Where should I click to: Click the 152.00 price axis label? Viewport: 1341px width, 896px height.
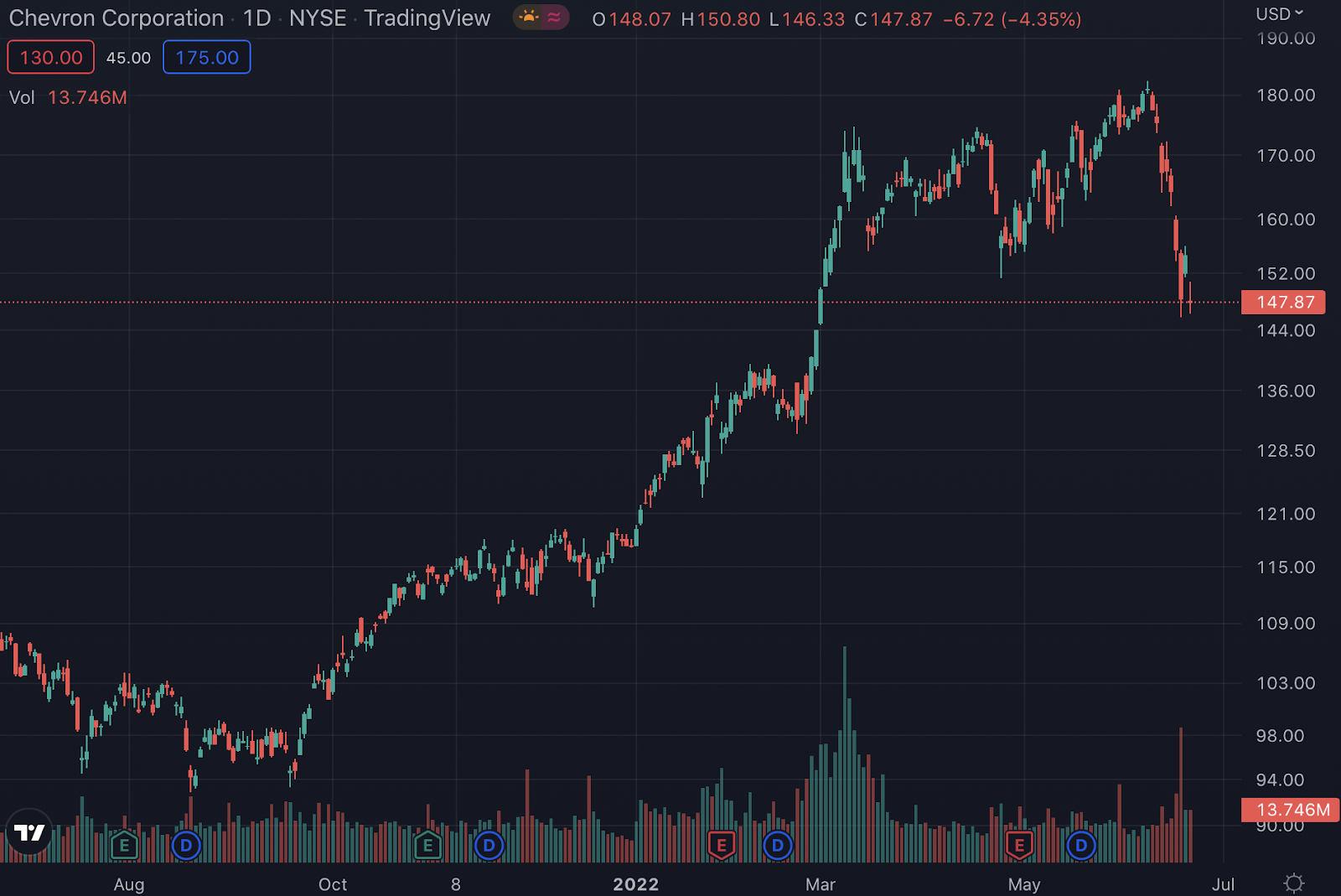(x=1286, y=273)
